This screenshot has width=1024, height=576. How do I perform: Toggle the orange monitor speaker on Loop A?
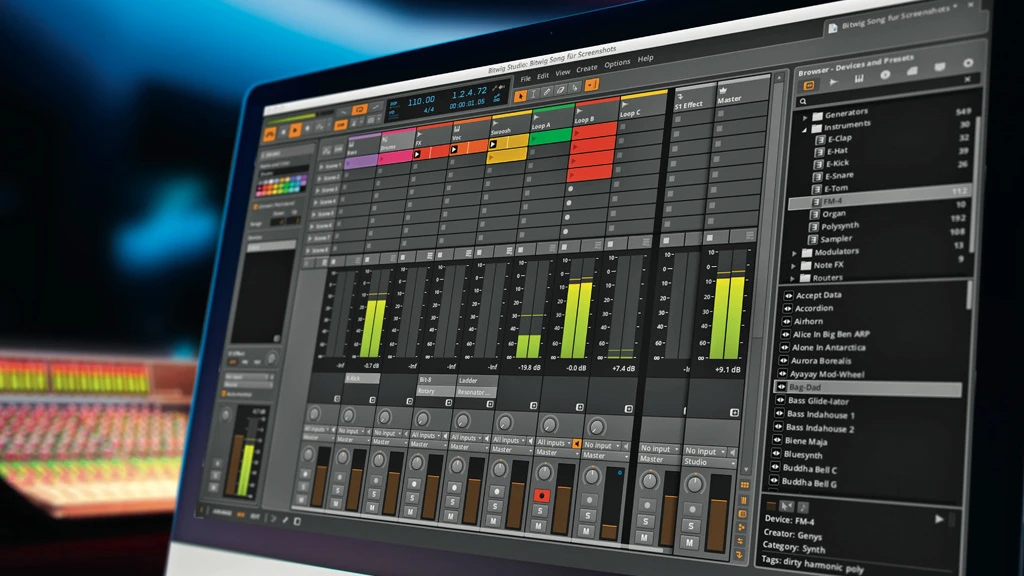click(577, 444)
